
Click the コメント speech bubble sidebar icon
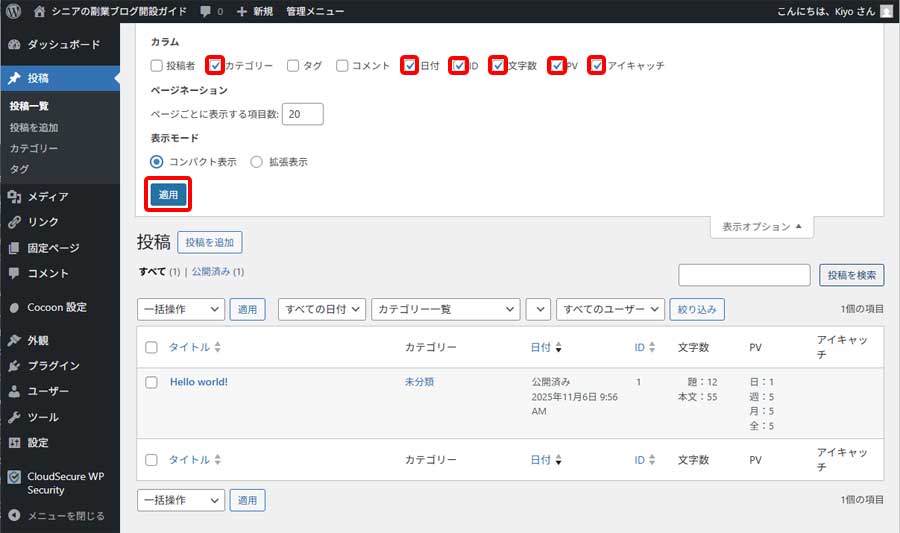pyautogui.click(x=14, y=273)
